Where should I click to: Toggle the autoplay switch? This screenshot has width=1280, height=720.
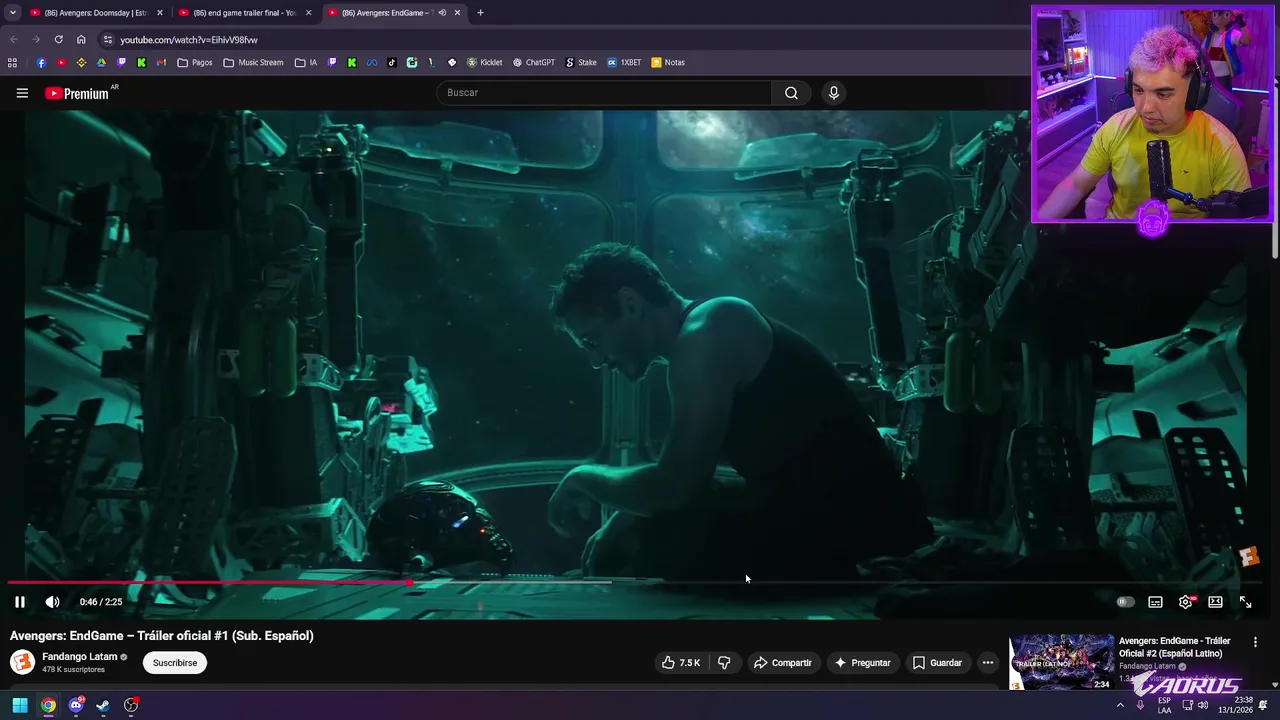coord(1125,602)
